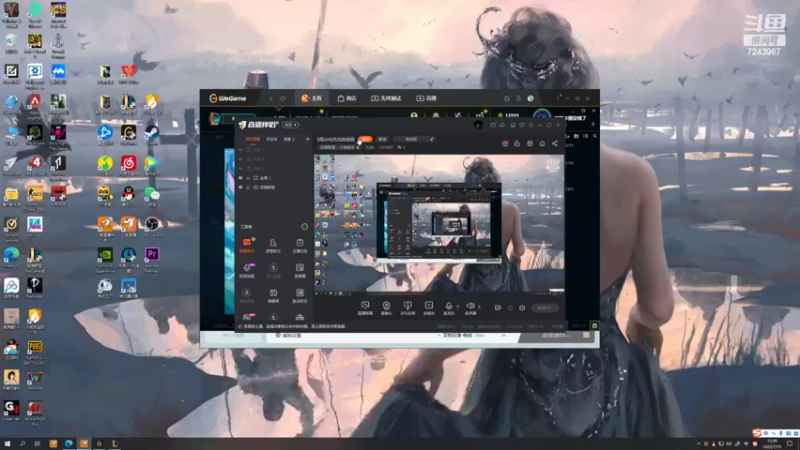
Task: Click the WeGame refresh icon
Action: click(283, 98)
